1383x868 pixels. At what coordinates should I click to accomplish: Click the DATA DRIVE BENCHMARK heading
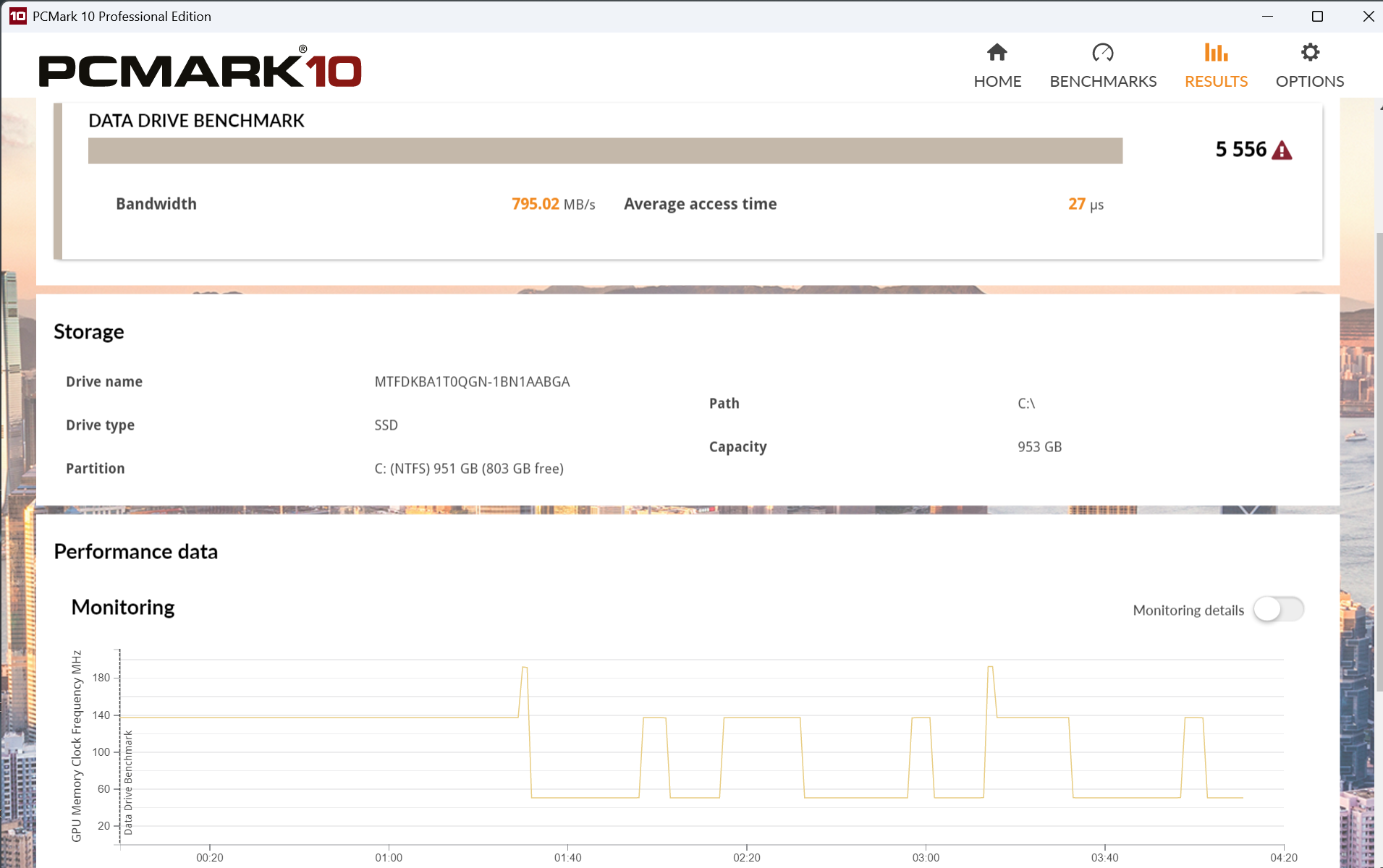coord(196,121)
